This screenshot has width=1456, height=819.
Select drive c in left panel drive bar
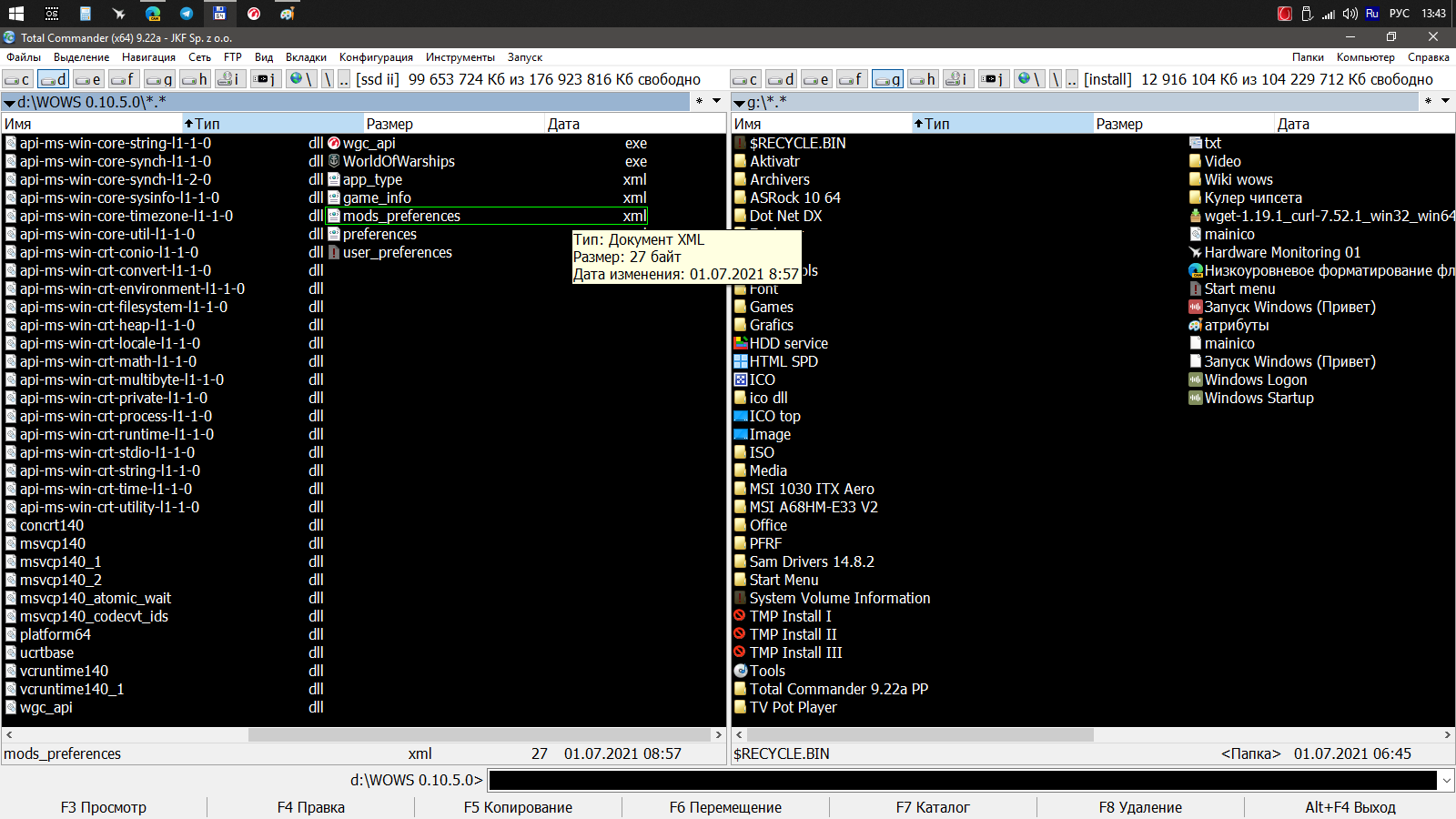(18, 79)
